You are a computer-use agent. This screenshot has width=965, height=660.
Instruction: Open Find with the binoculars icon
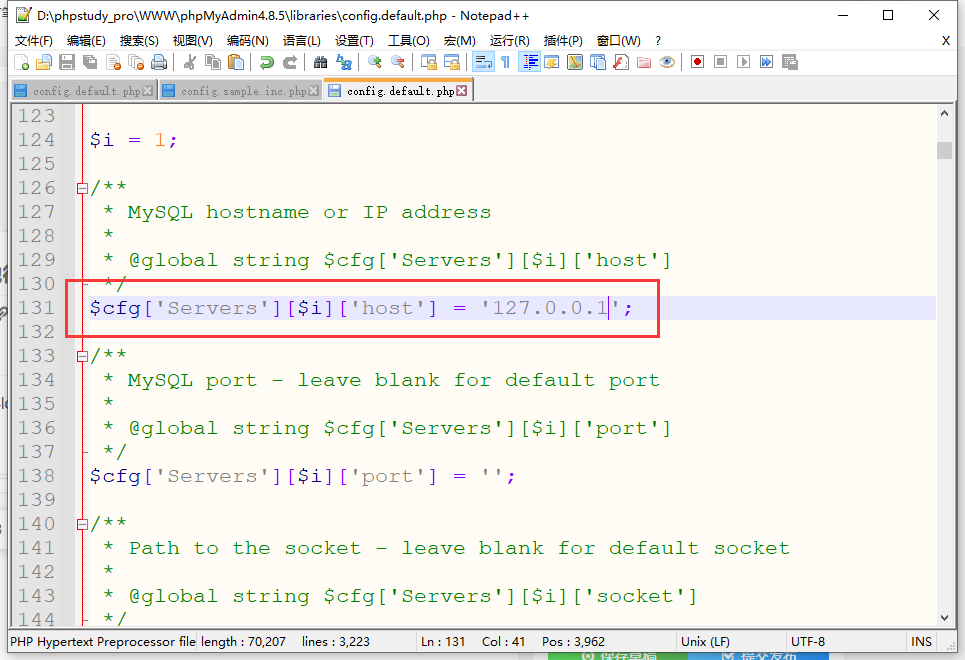pyautogui.click(x=320, y=62)
